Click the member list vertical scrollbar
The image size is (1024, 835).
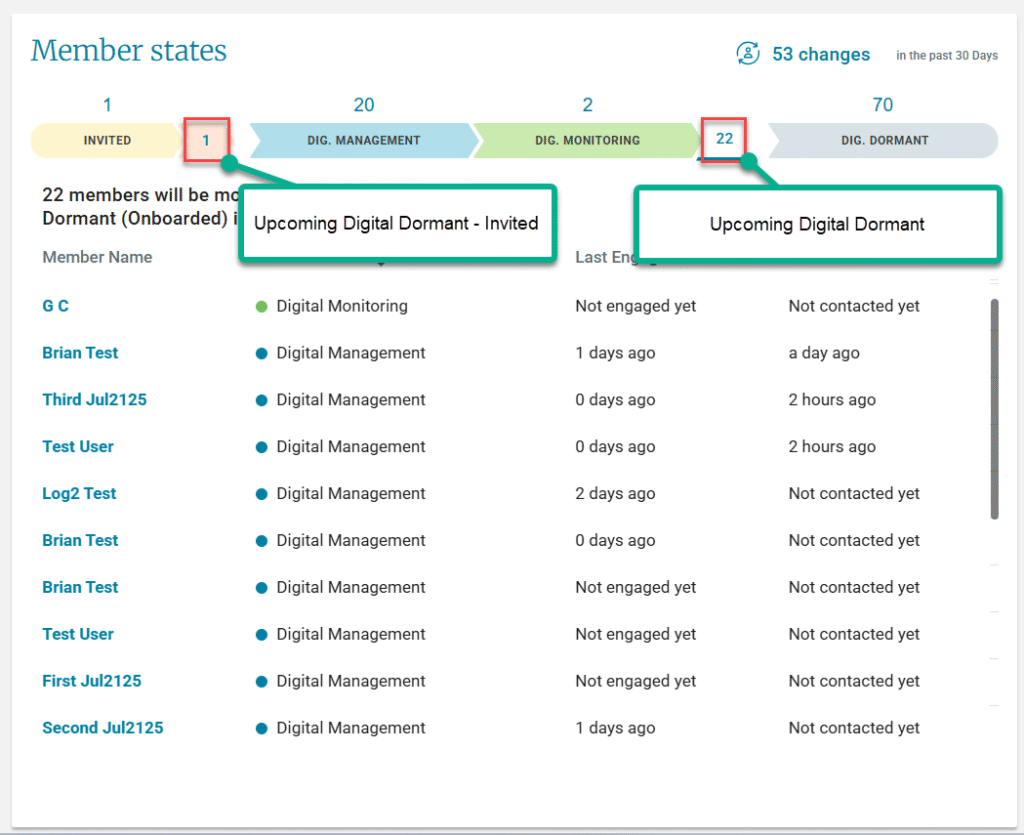[x=994, y=408]
